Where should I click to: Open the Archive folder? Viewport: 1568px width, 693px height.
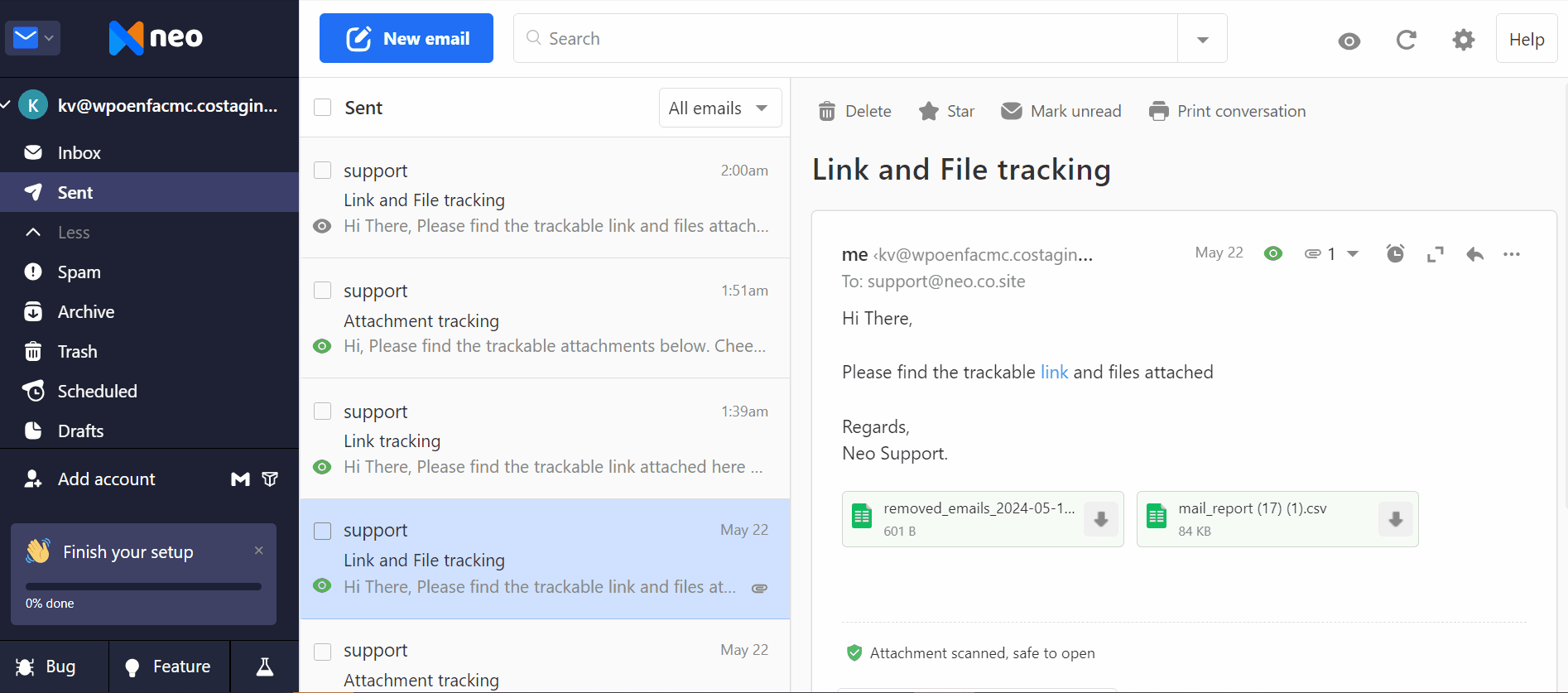149,311
